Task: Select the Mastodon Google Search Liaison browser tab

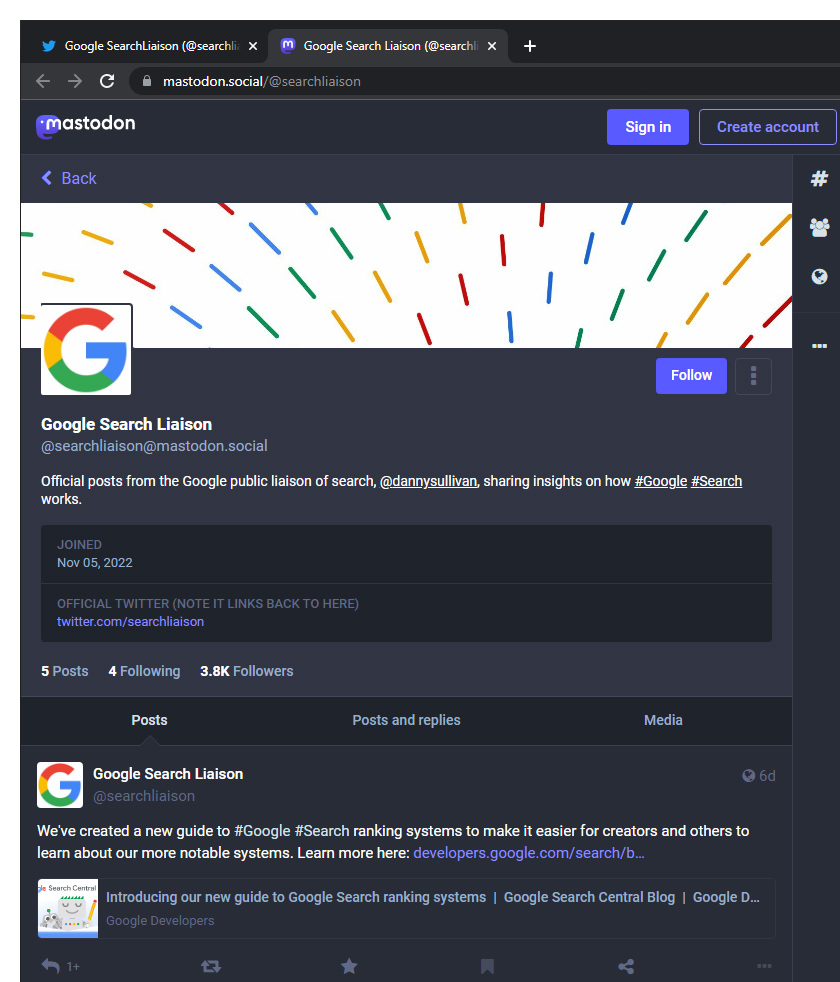Action: (387, 46)
